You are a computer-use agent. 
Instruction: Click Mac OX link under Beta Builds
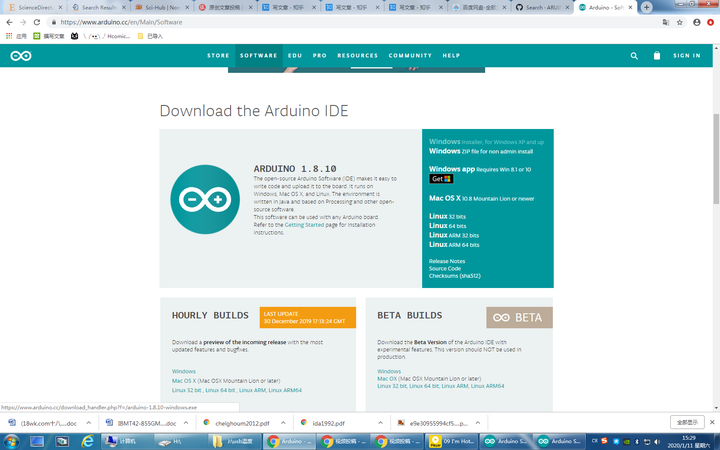[x=387, y=379]
